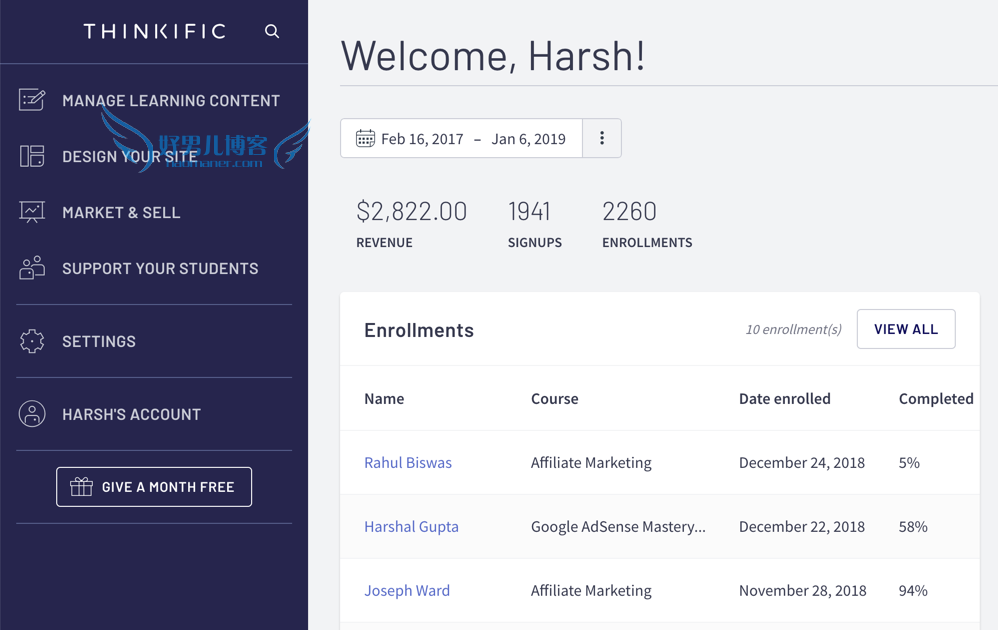Click the Market & Sell chart icon
998x630 pixels.
[x=32, y=212]
